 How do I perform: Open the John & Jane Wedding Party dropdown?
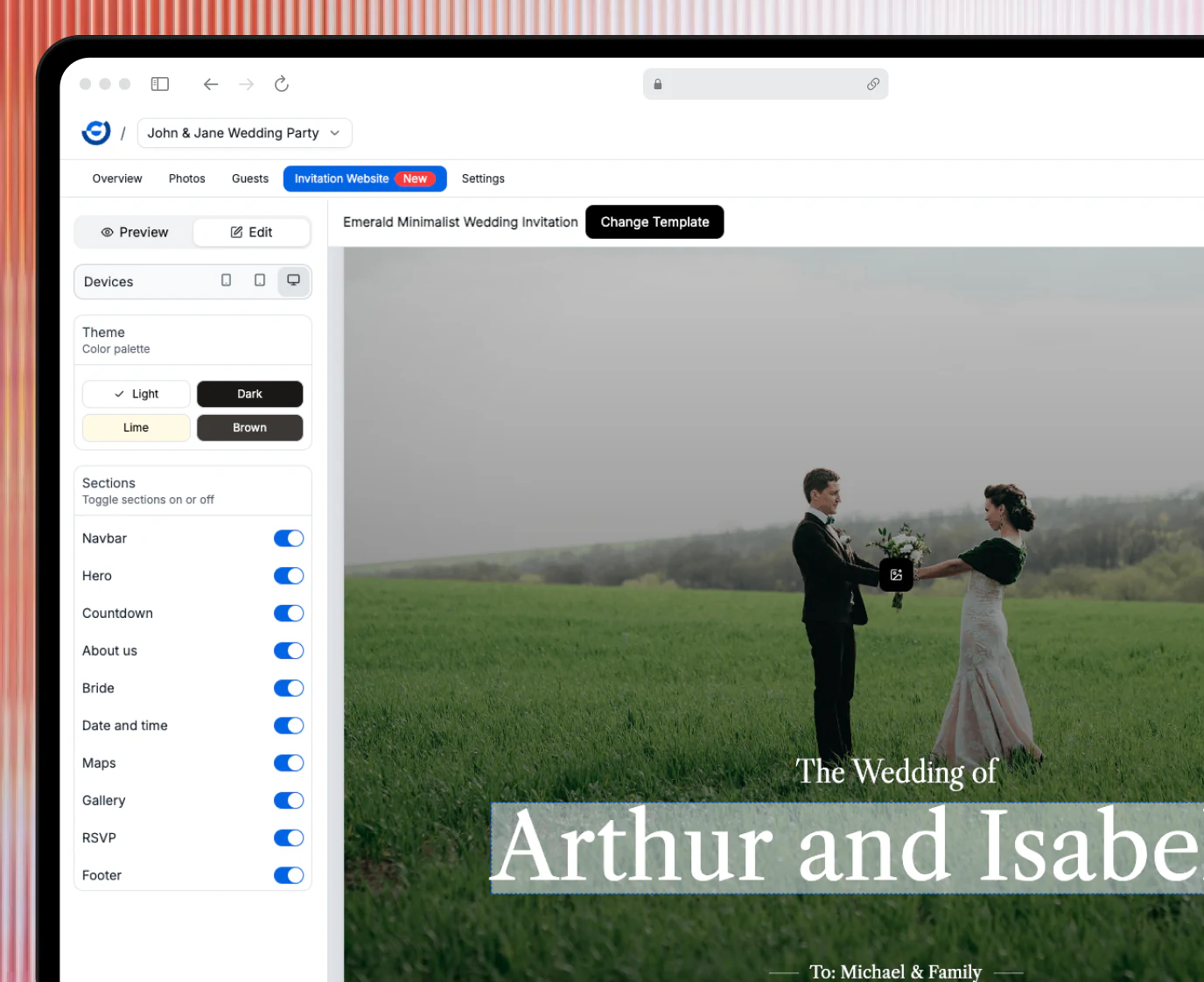[x=244, y=133]
